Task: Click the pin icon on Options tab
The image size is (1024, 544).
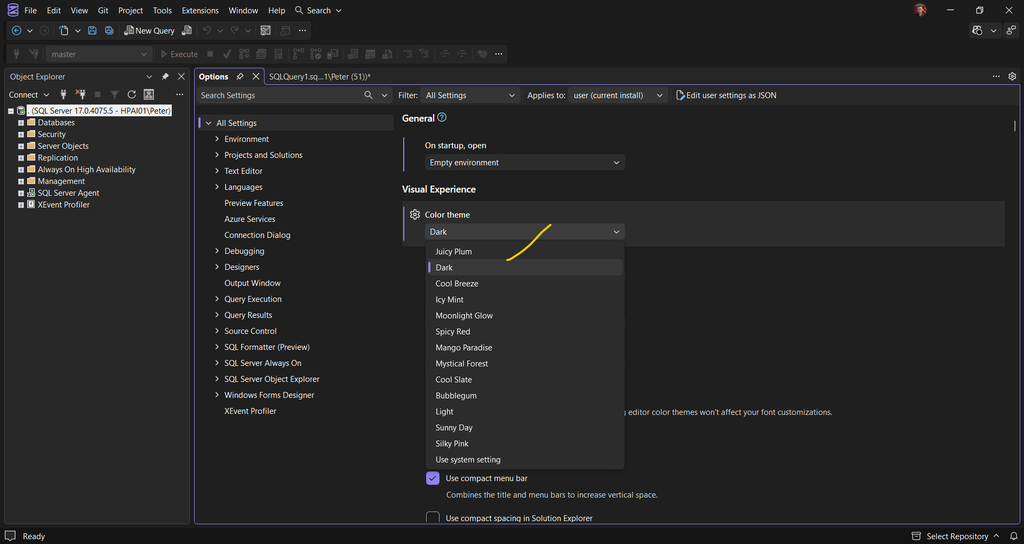Action: point(240,76)
